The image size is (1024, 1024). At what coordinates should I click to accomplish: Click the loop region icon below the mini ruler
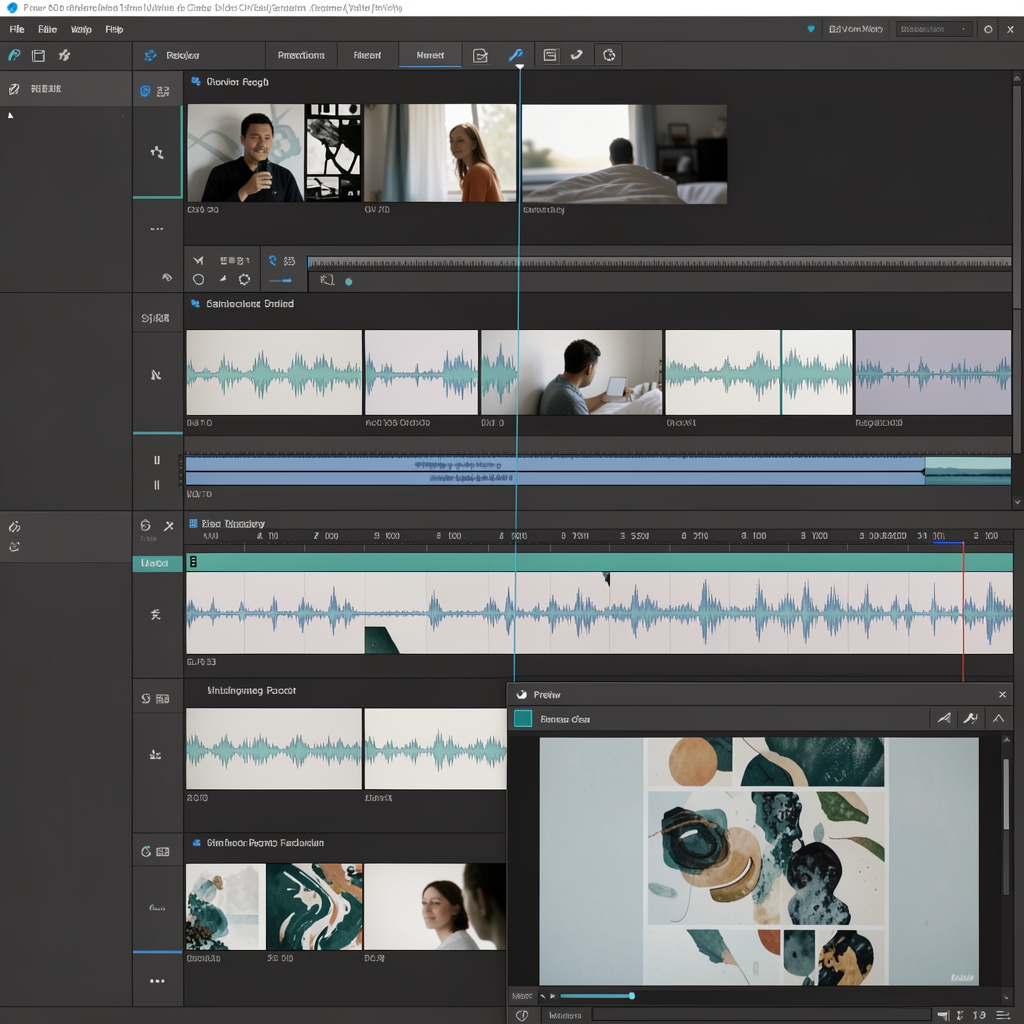click(x=327, y=280)
